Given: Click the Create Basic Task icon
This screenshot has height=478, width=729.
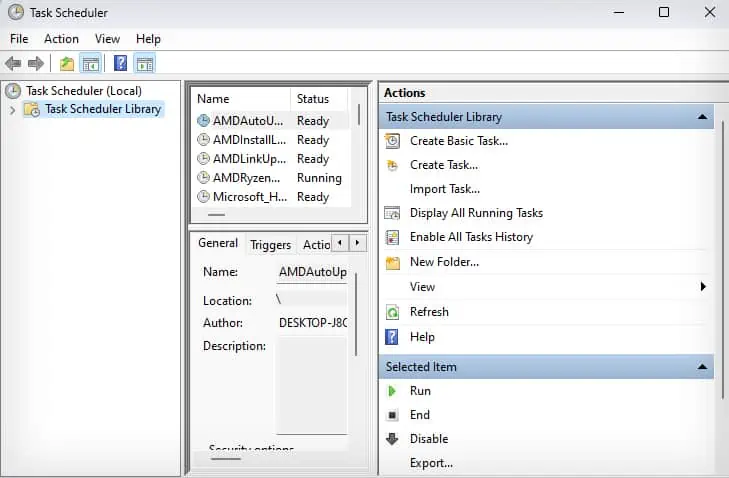Looking at the screenshot, I should click(392, 141).
